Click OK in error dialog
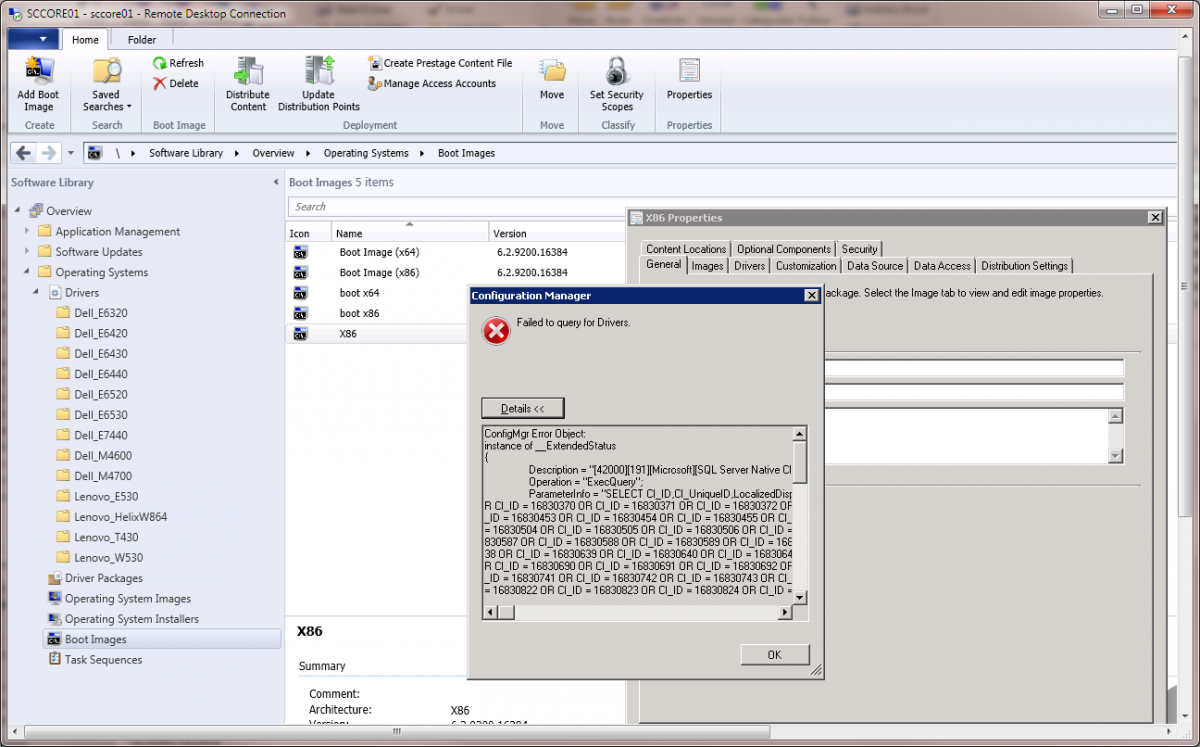The image size is (1200, 747). coord(775,655)
